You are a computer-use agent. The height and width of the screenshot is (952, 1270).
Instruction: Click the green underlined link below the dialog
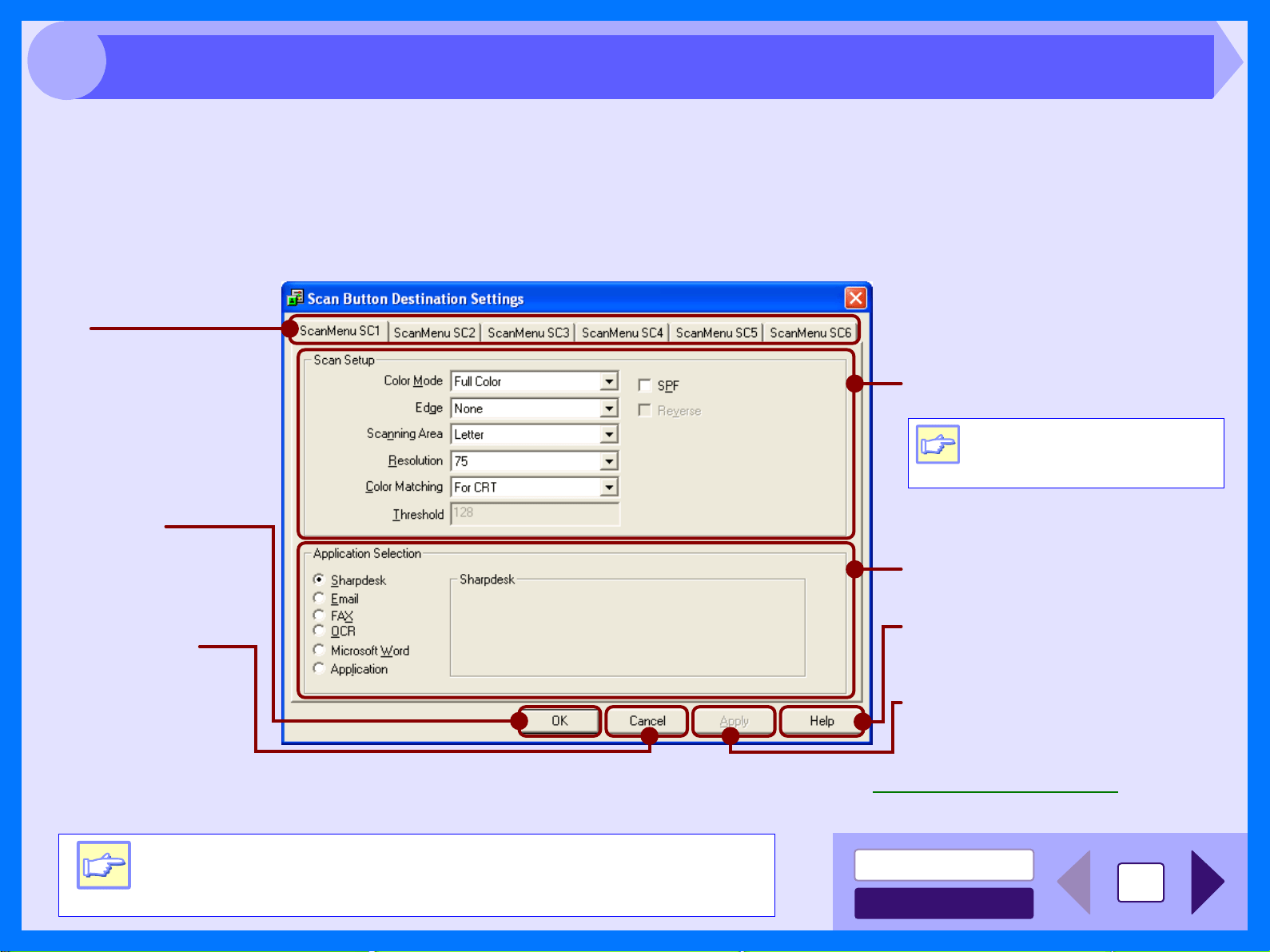pos(995,791)
